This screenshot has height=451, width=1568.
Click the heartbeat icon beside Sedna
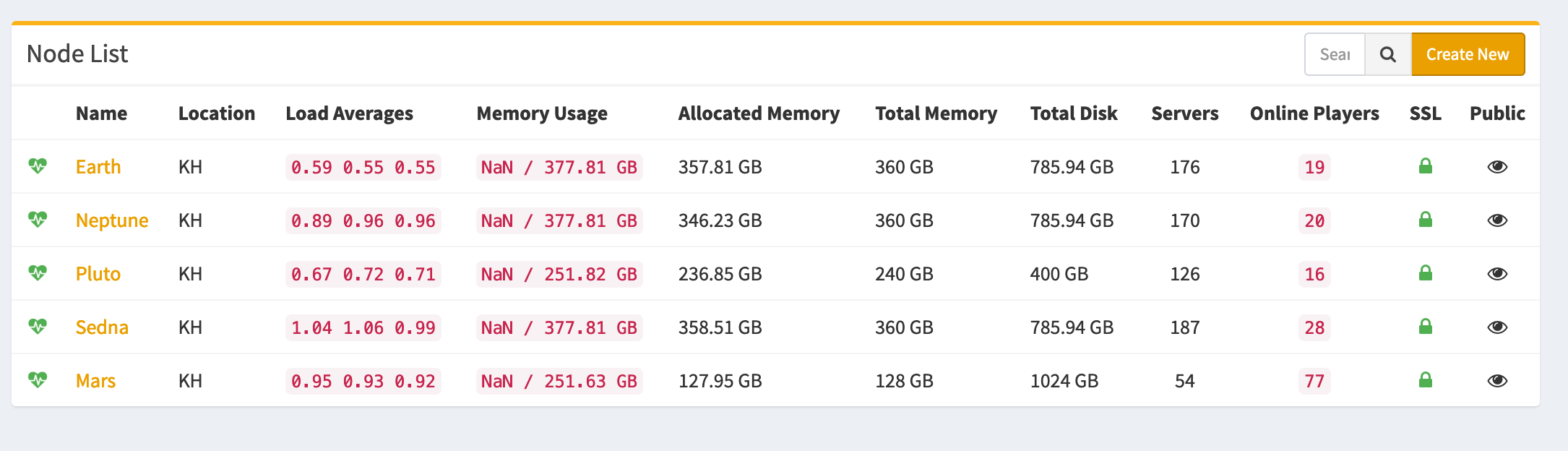click(38, 327)
